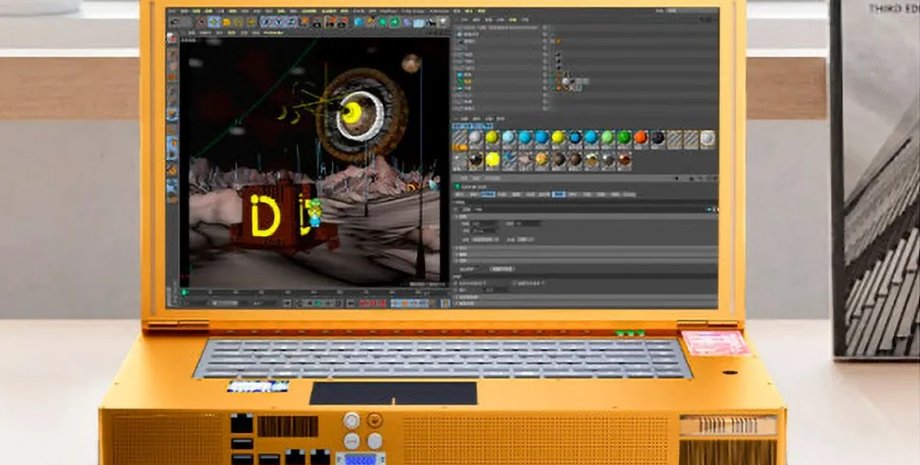Click the green generator icon in the toolbar
Screen dimensions: 920x465
click(384, 21)
